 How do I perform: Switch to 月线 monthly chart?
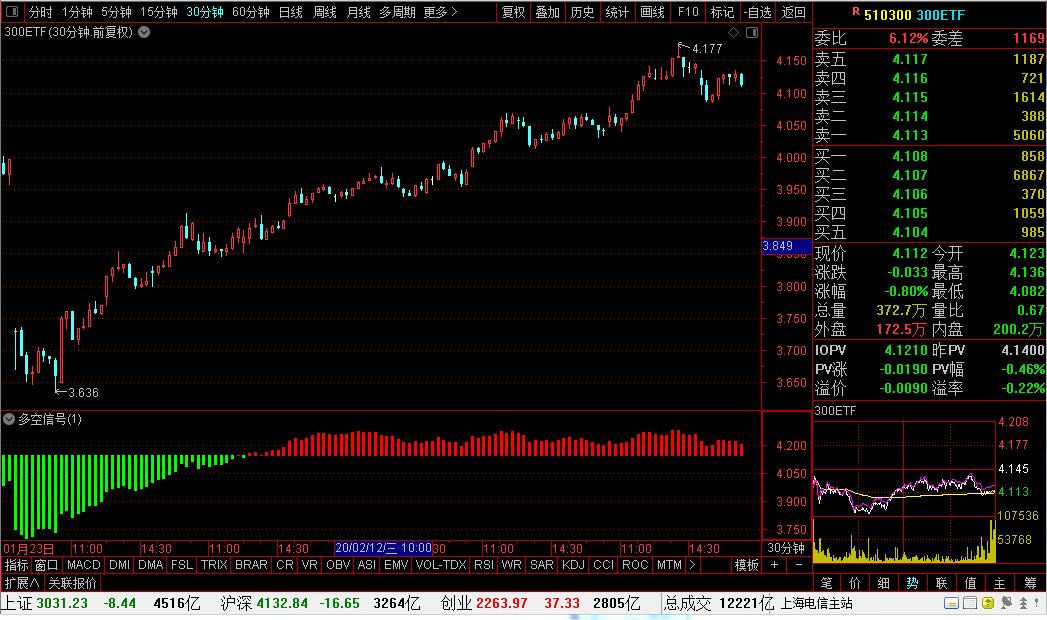pos(359,12)
